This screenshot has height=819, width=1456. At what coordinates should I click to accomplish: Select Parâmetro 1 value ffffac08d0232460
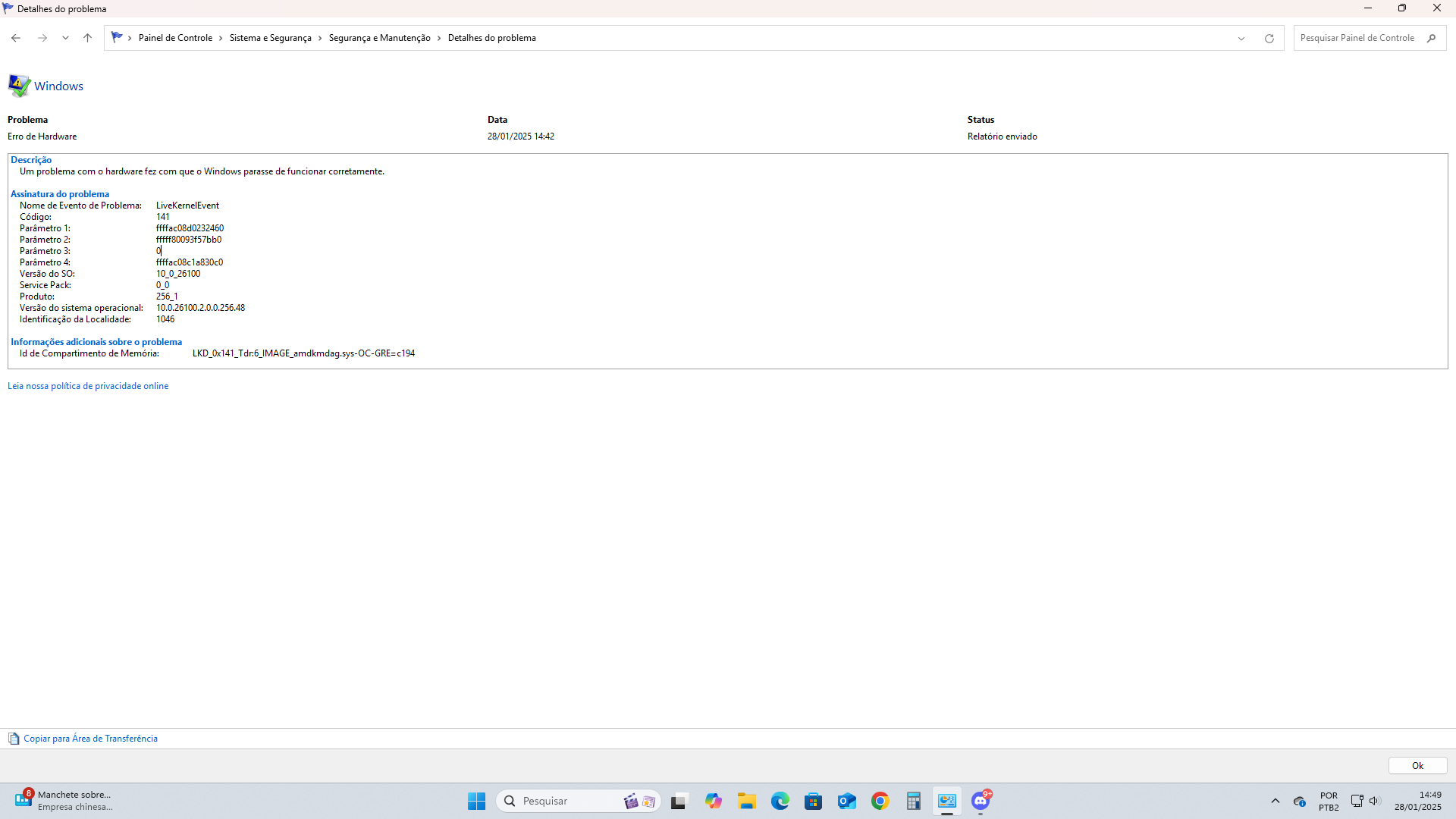pyautogui.click(x=190, y=228)
